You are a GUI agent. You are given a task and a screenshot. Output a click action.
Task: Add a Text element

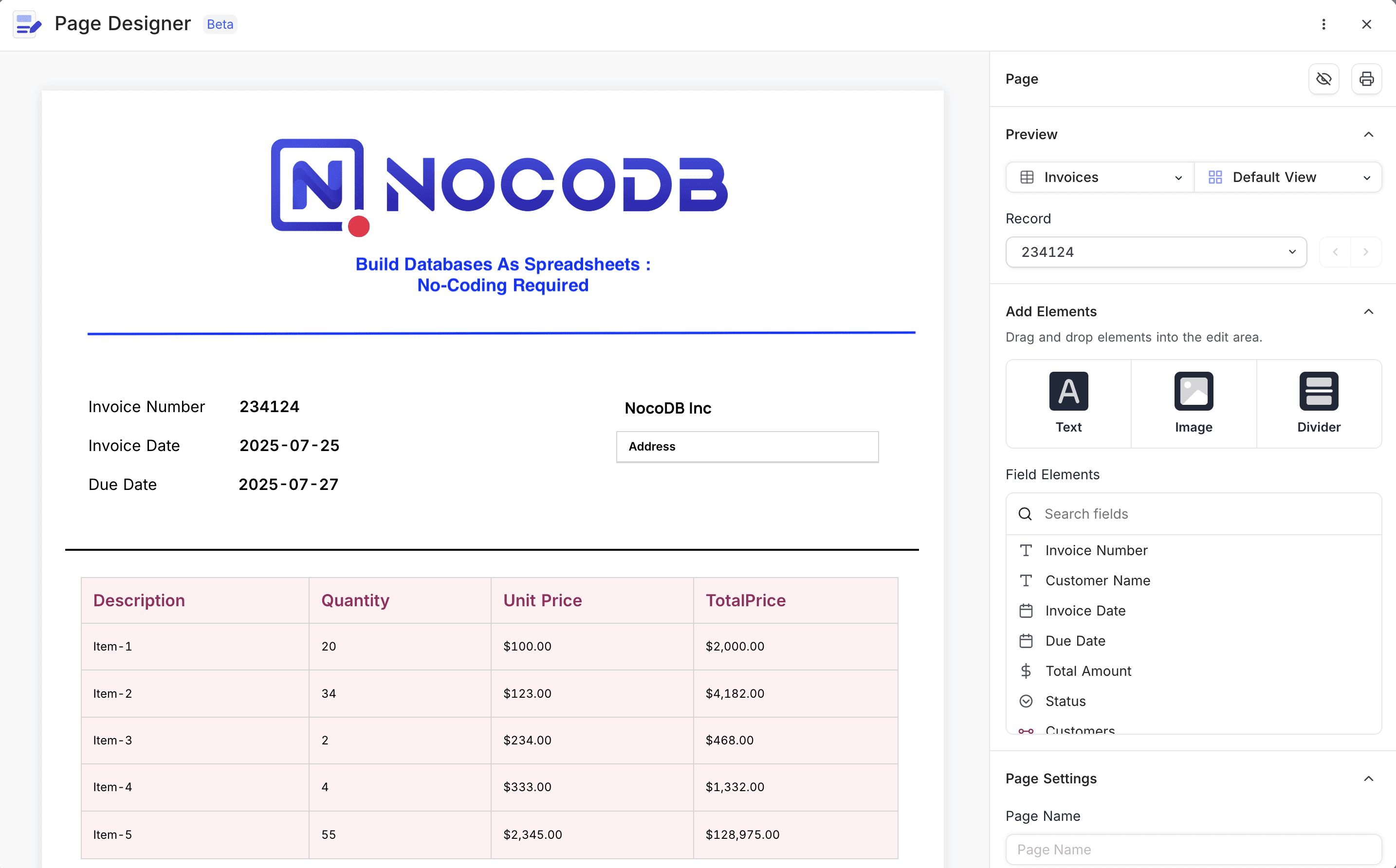click(x=1068, y=403)
